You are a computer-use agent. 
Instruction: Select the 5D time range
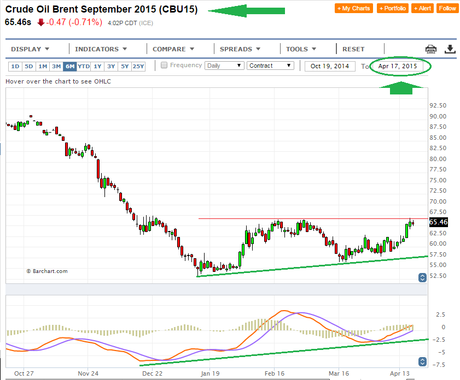point(29,66)
